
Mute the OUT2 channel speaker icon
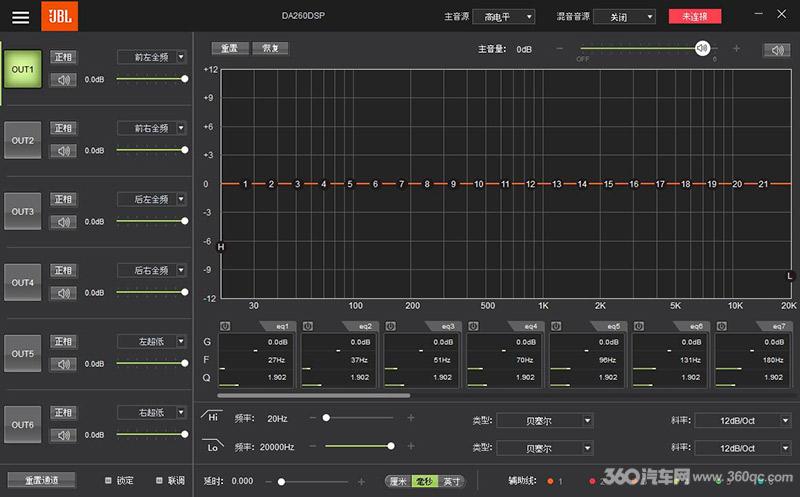(63, 151)
